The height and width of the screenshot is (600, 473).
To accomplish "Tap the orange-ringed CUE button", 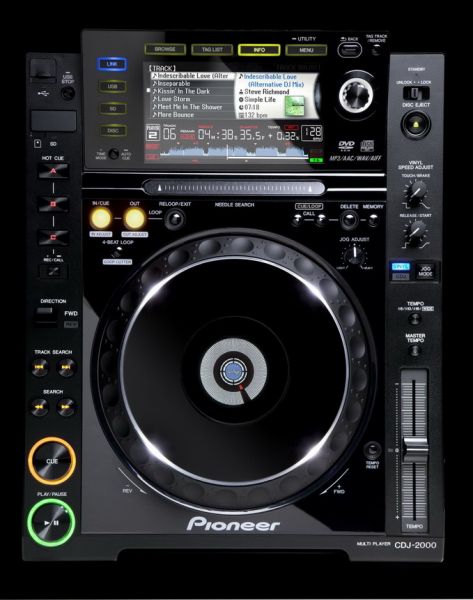I will pyautogui.click(x=52, y=461).
